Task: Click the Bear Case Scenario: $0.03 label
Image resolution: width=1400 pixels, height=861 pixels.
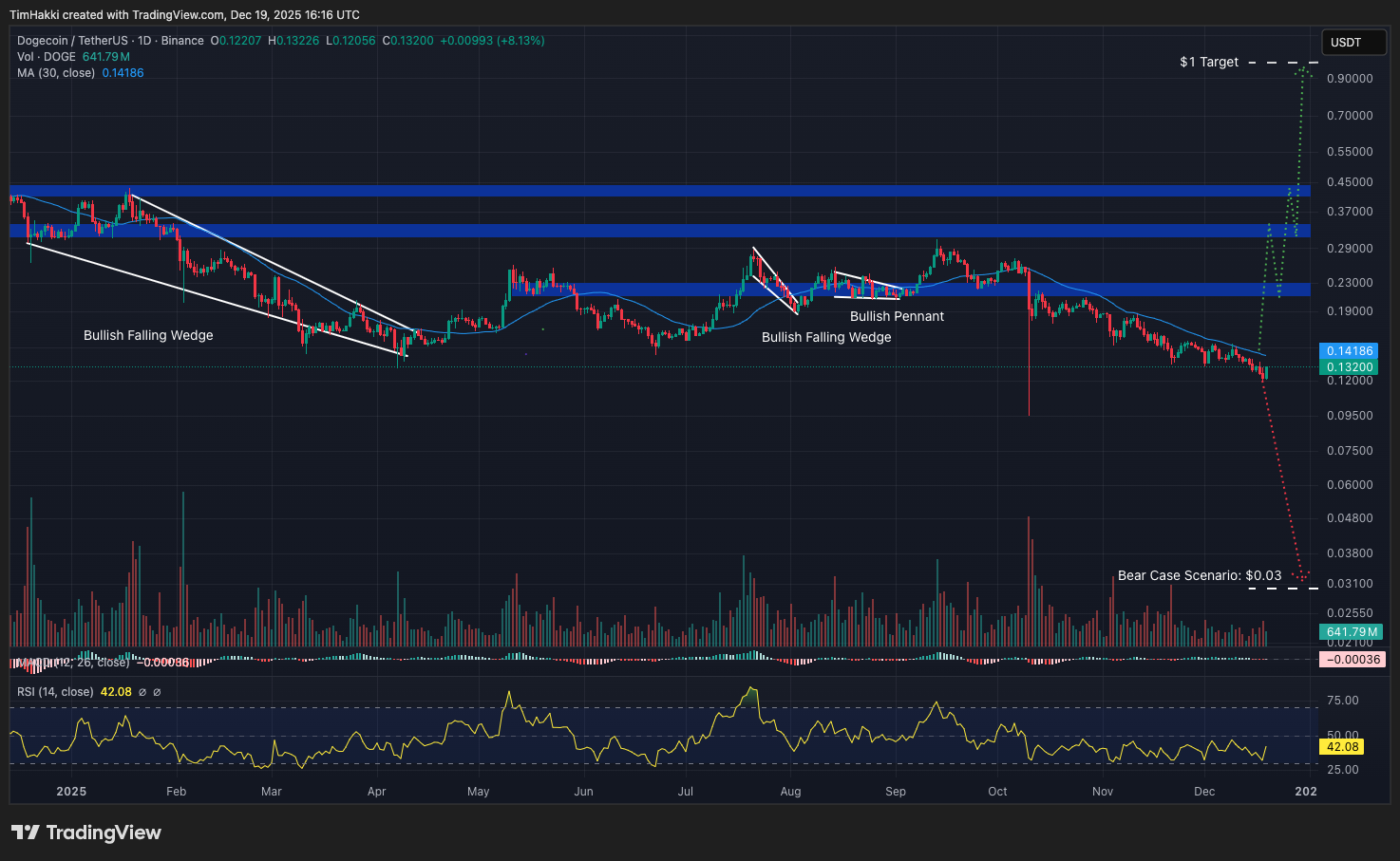Action: coord(1199,575)
